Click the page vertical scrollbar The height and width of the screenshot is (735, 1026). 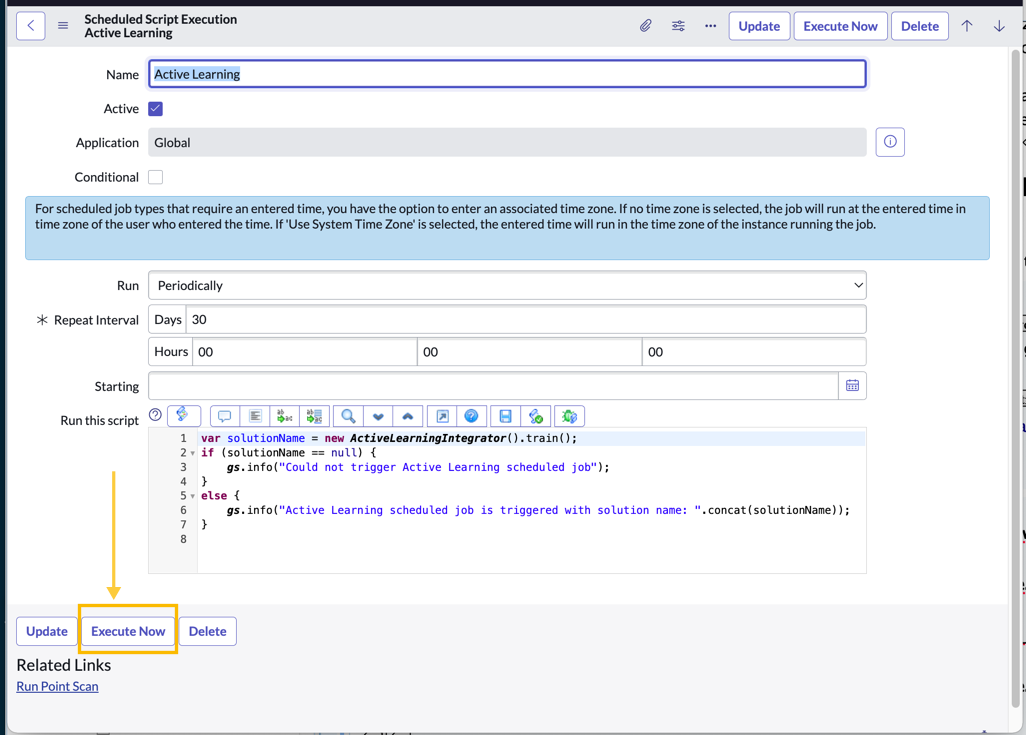tap(1016, 376)
